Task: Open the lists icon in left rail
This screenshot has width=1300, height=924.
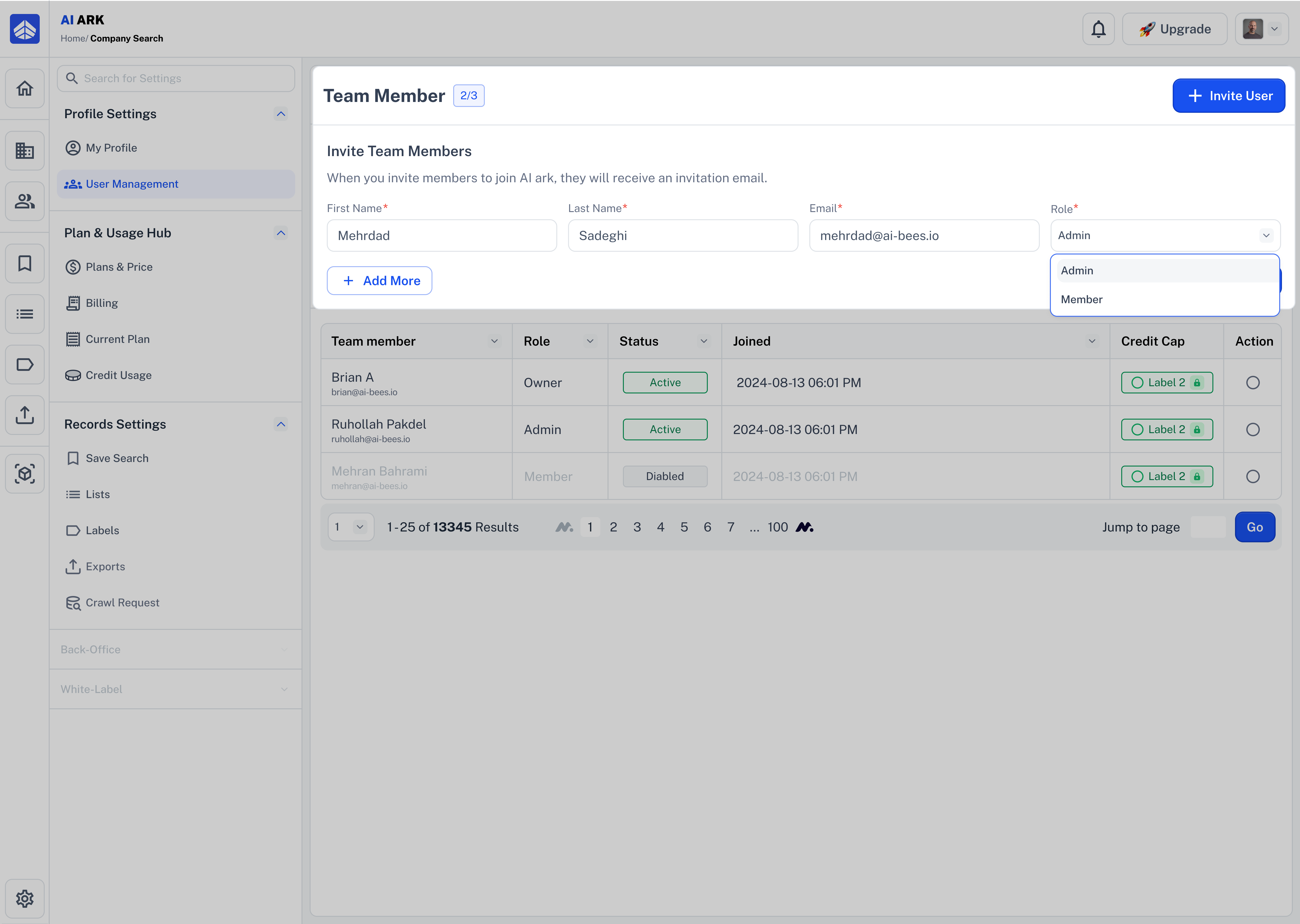Action: click(24, 314)
